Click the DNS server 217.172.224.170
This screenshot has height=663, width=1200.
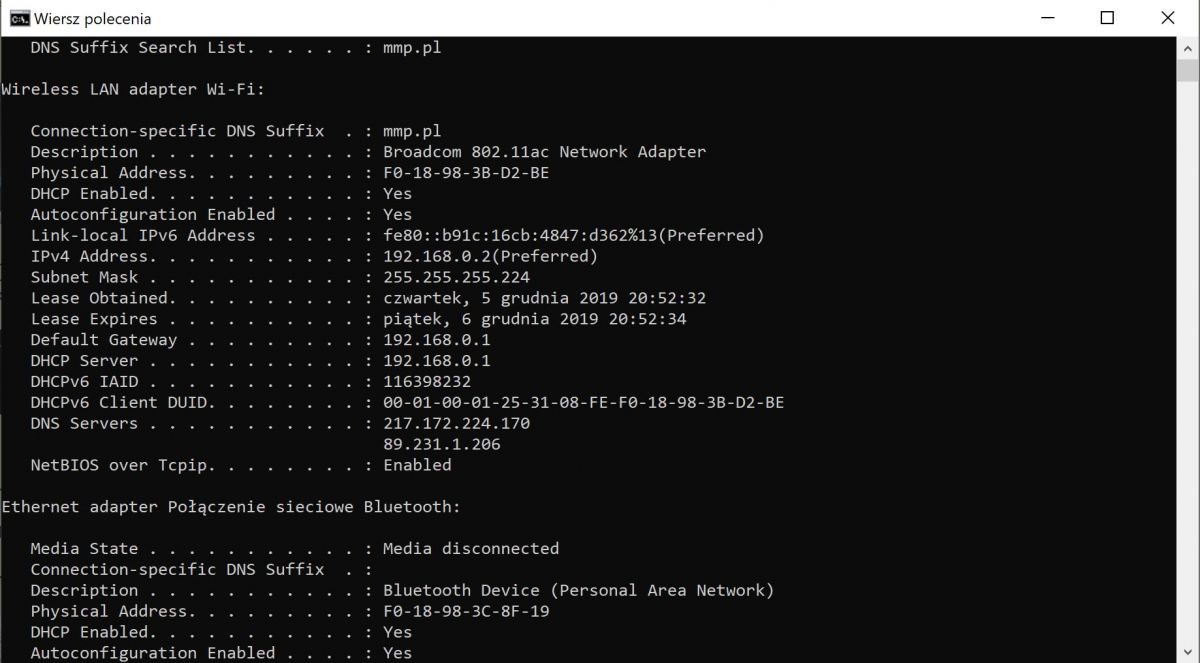pos(456,423)
